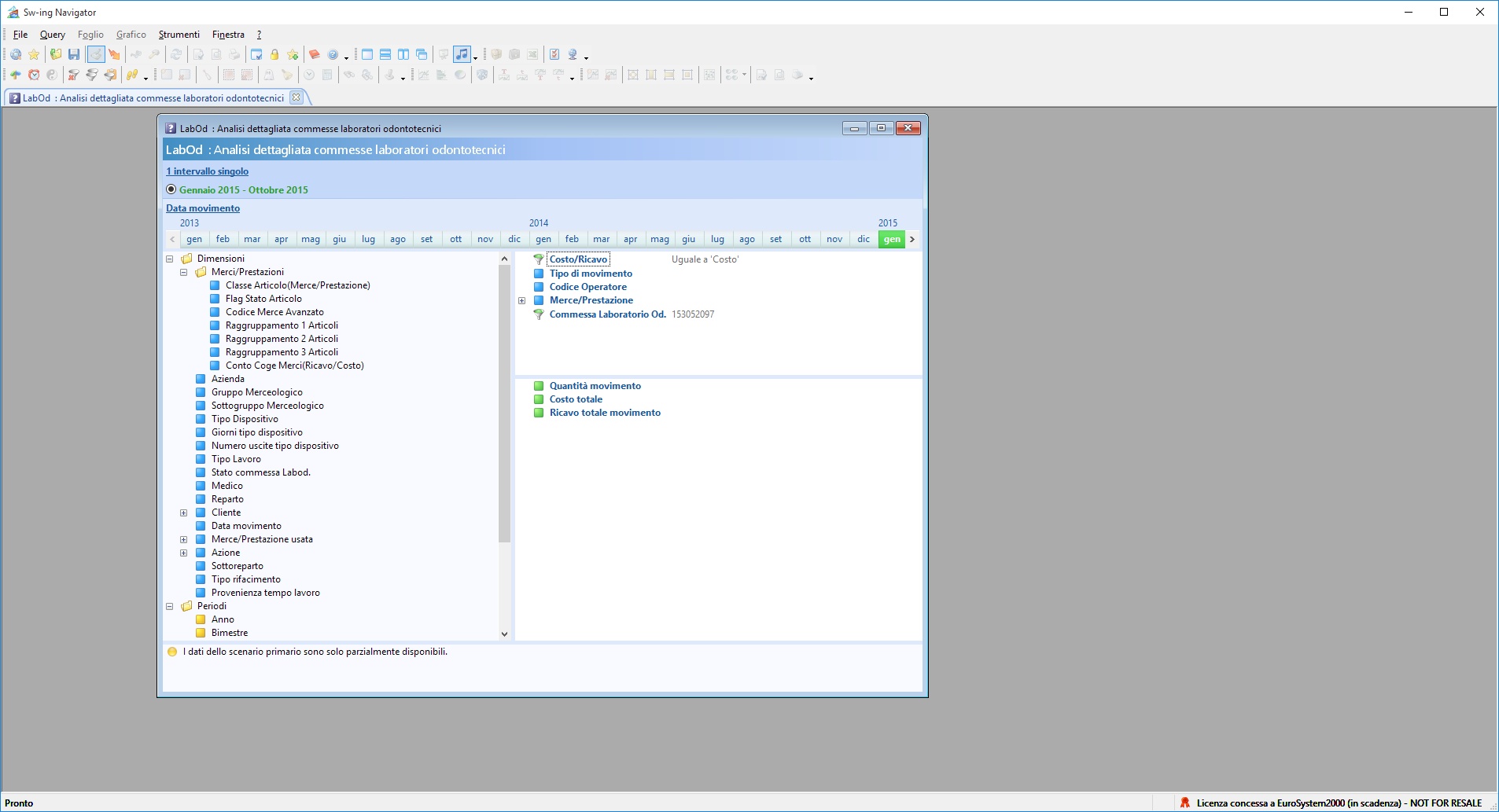Click the Data movimento link

pyautogui.click(x=203, y=208)
